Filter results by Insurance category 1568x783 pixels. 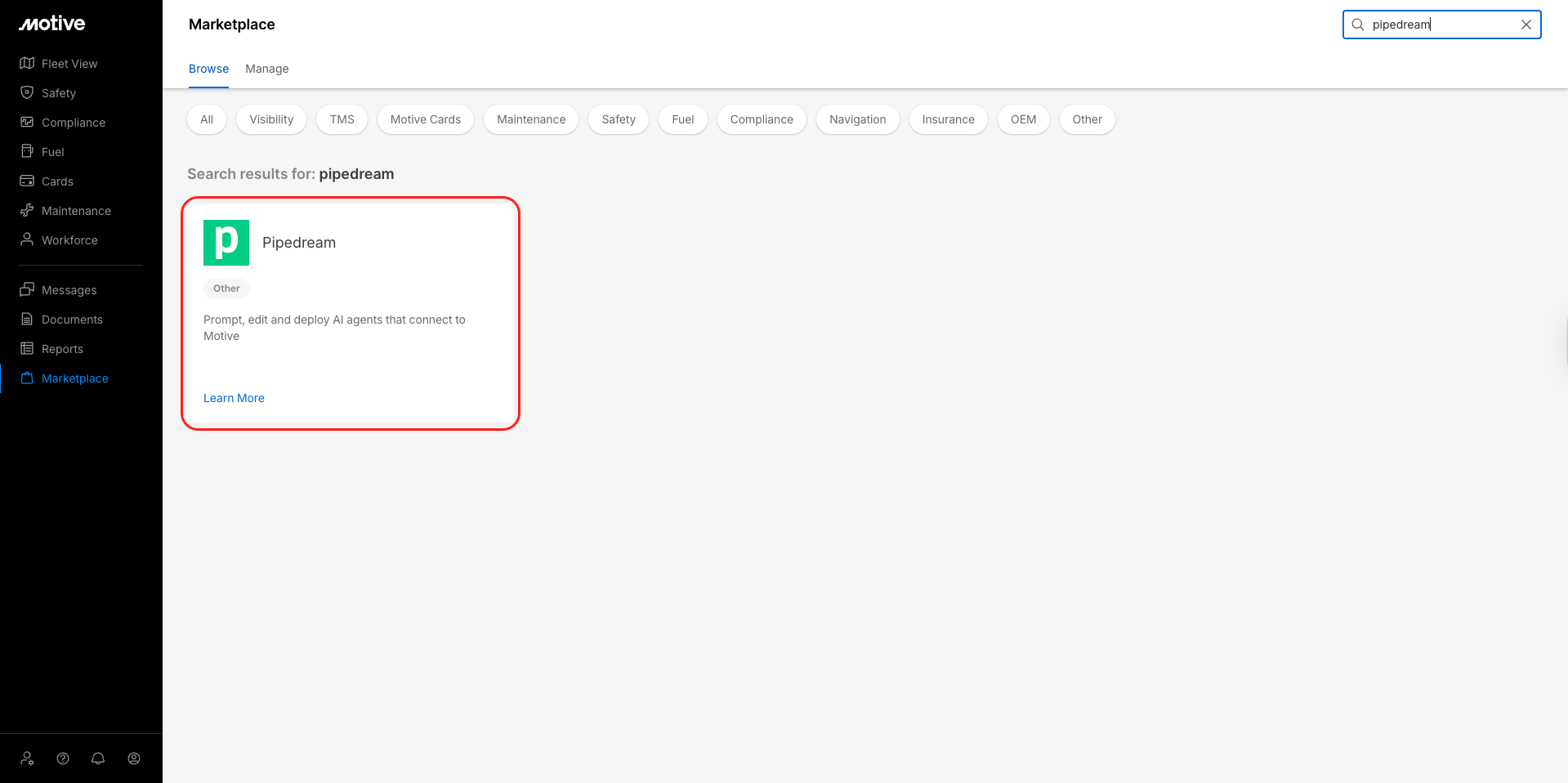[x=948, y=119]
